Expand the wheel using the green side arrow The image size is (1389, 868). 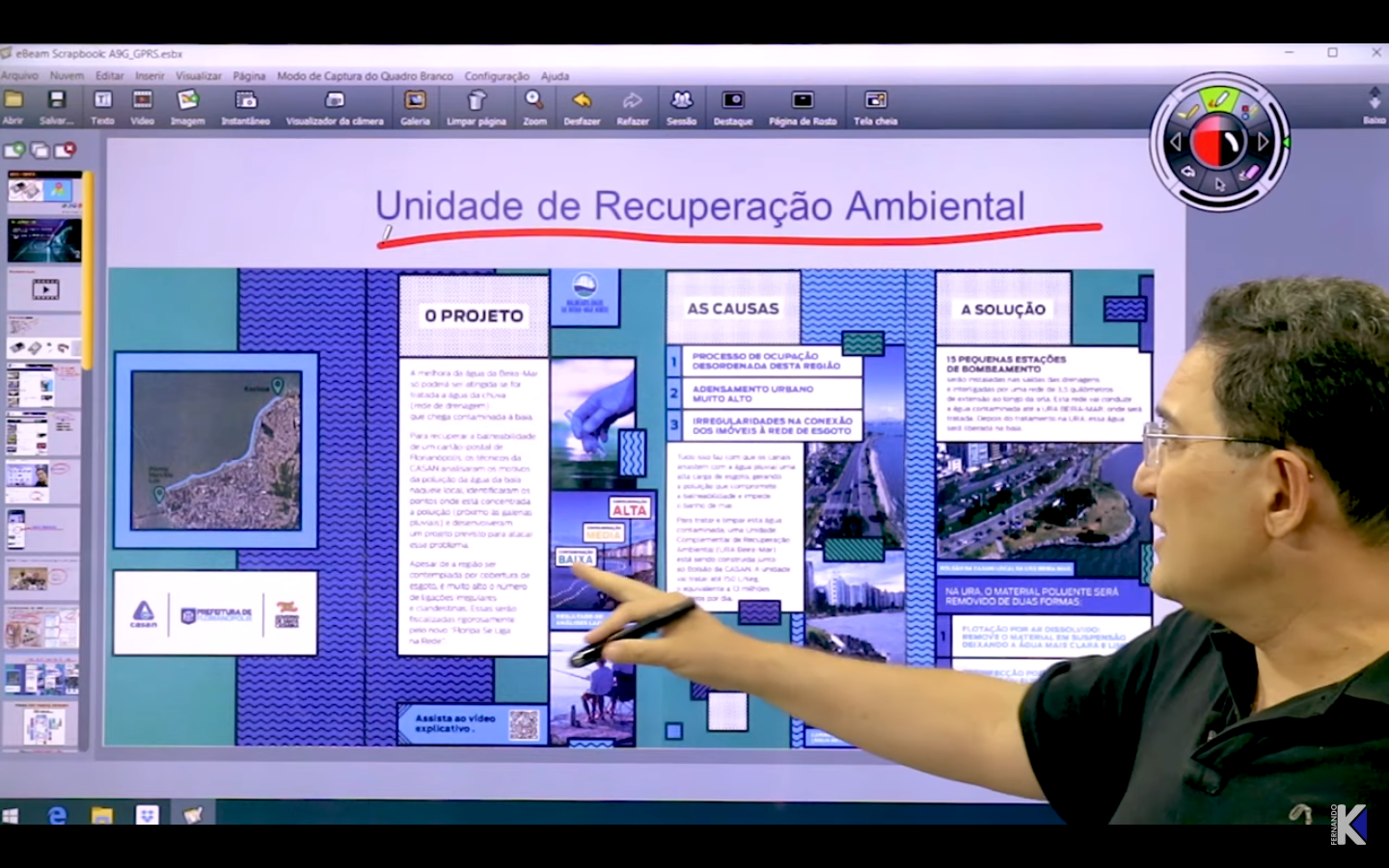coord(1286,142)
